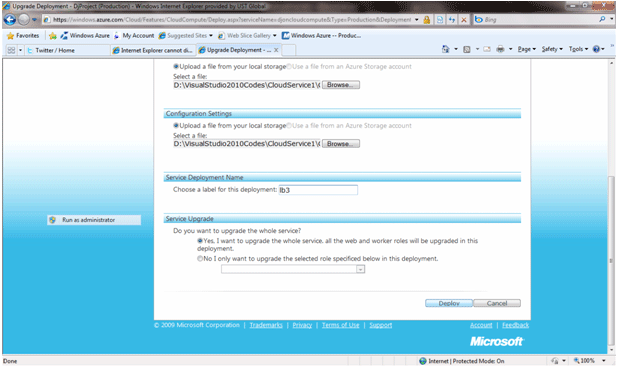Click the Print icon
618x367 pixels.
(500, 49)
